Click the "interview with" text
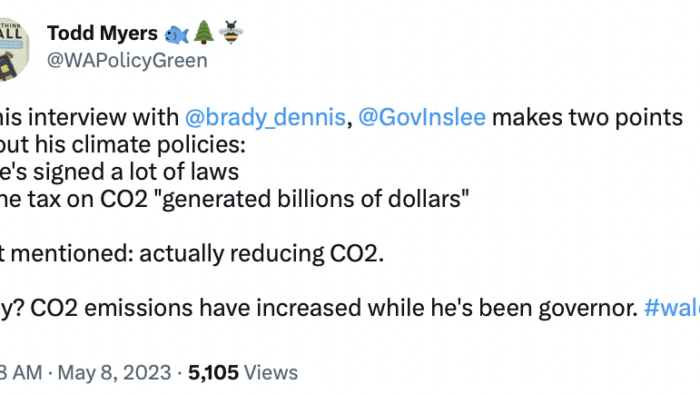700x394 pixels. [106, 117]
